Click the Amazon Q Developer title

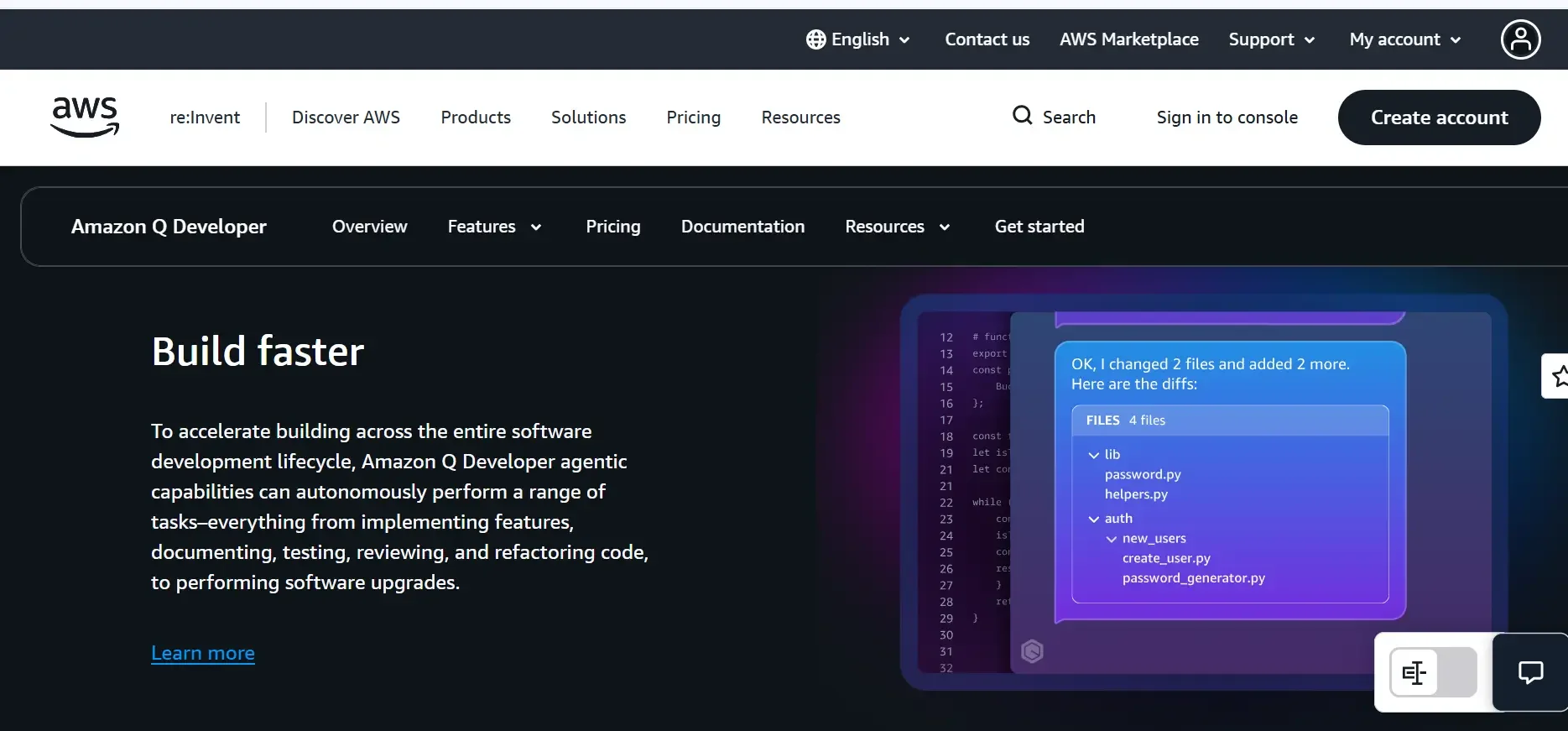tap(169, 227)
